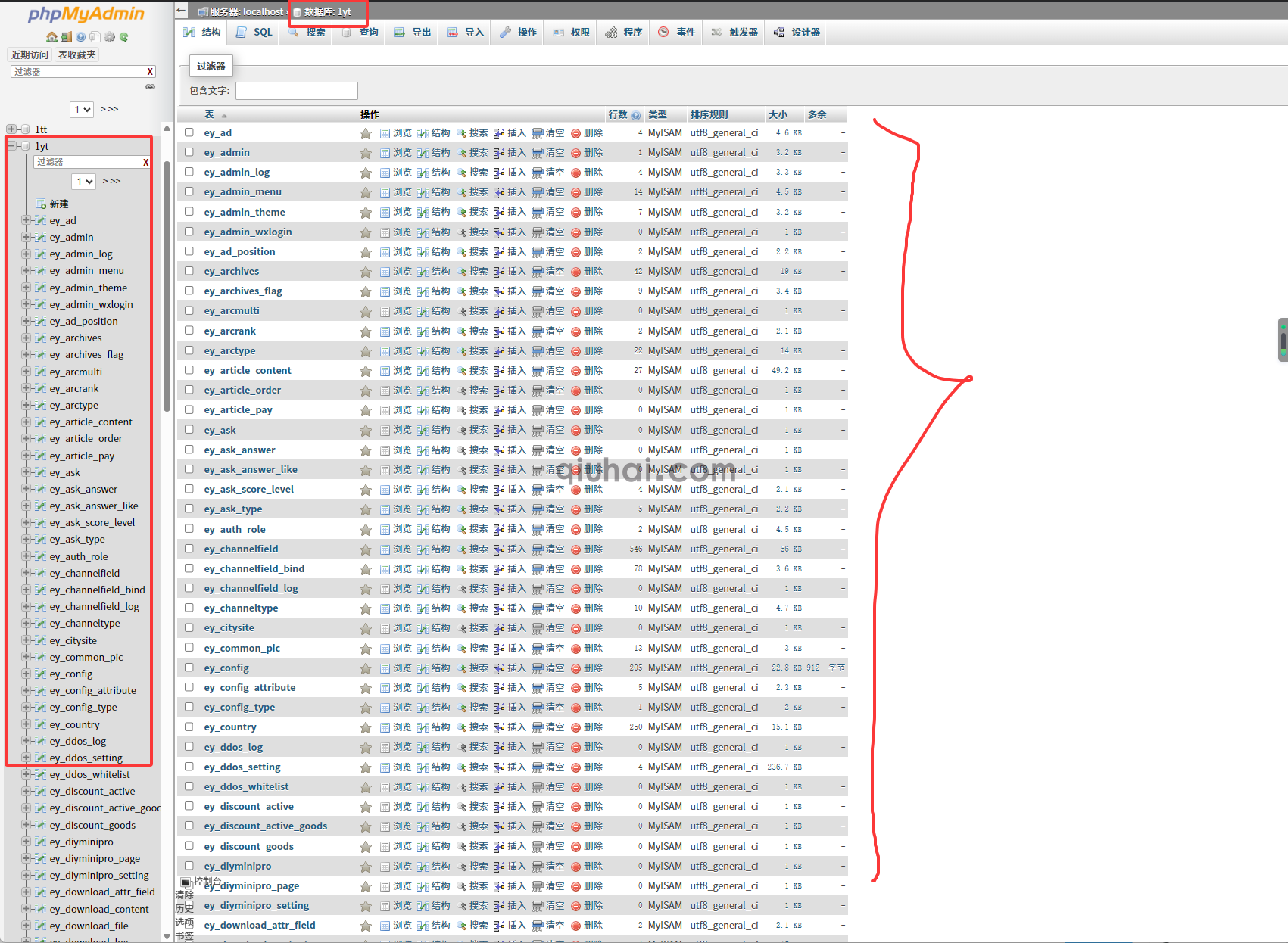Open the 权限 (Privileges) tab
The image size is (1288, 943).
click(x=571, y=33)
